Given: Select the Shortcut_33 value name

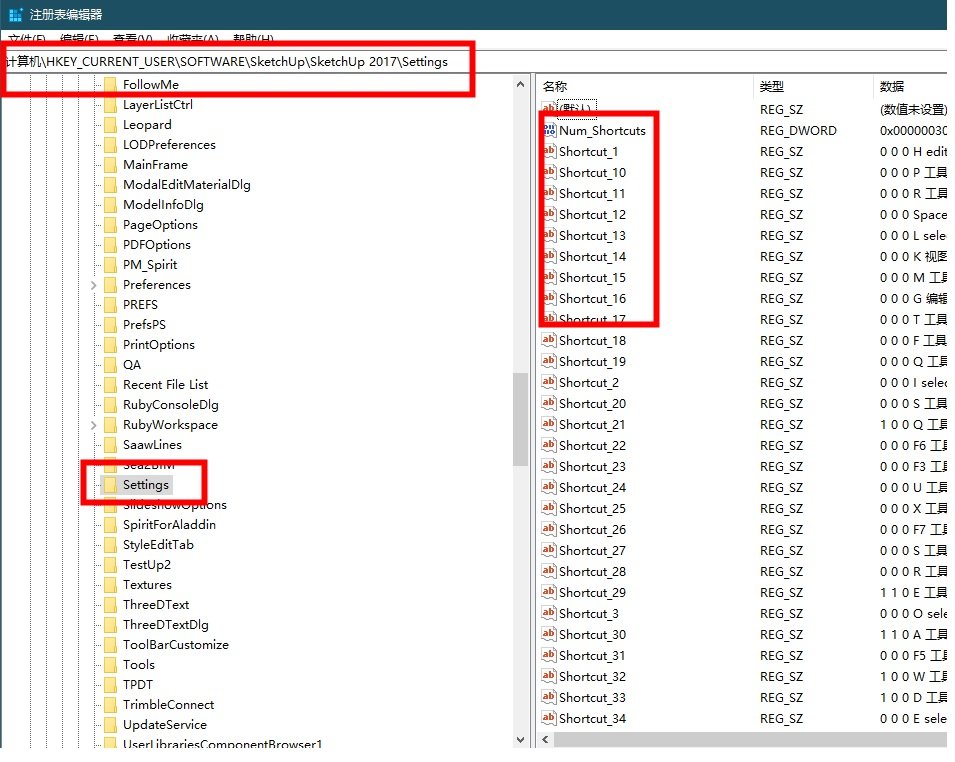Looking at the screenshot, I should (x=593, y=697).
